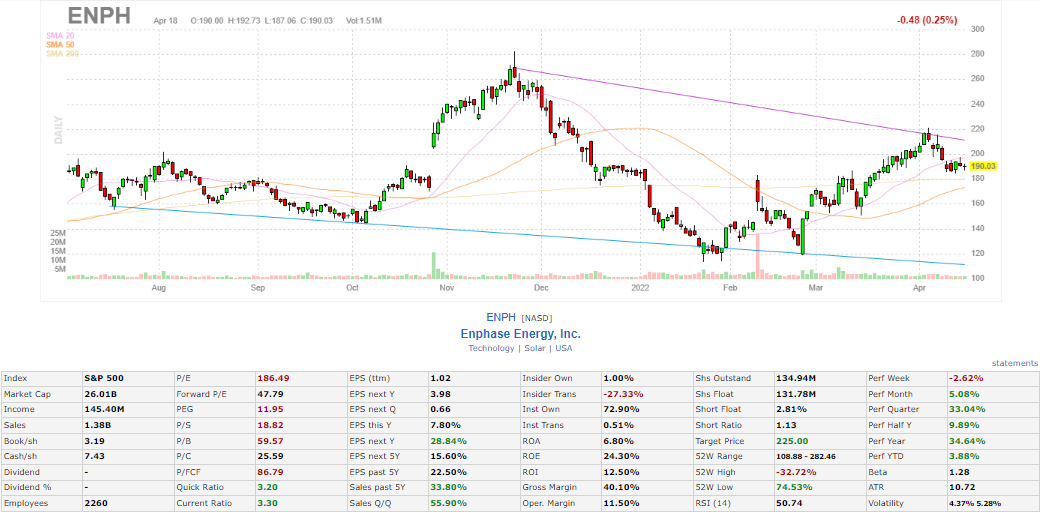The height and width of the screenshot is (512, 1042).
Task: Click the Dividend % label
Action: click(x=27, y=487)
